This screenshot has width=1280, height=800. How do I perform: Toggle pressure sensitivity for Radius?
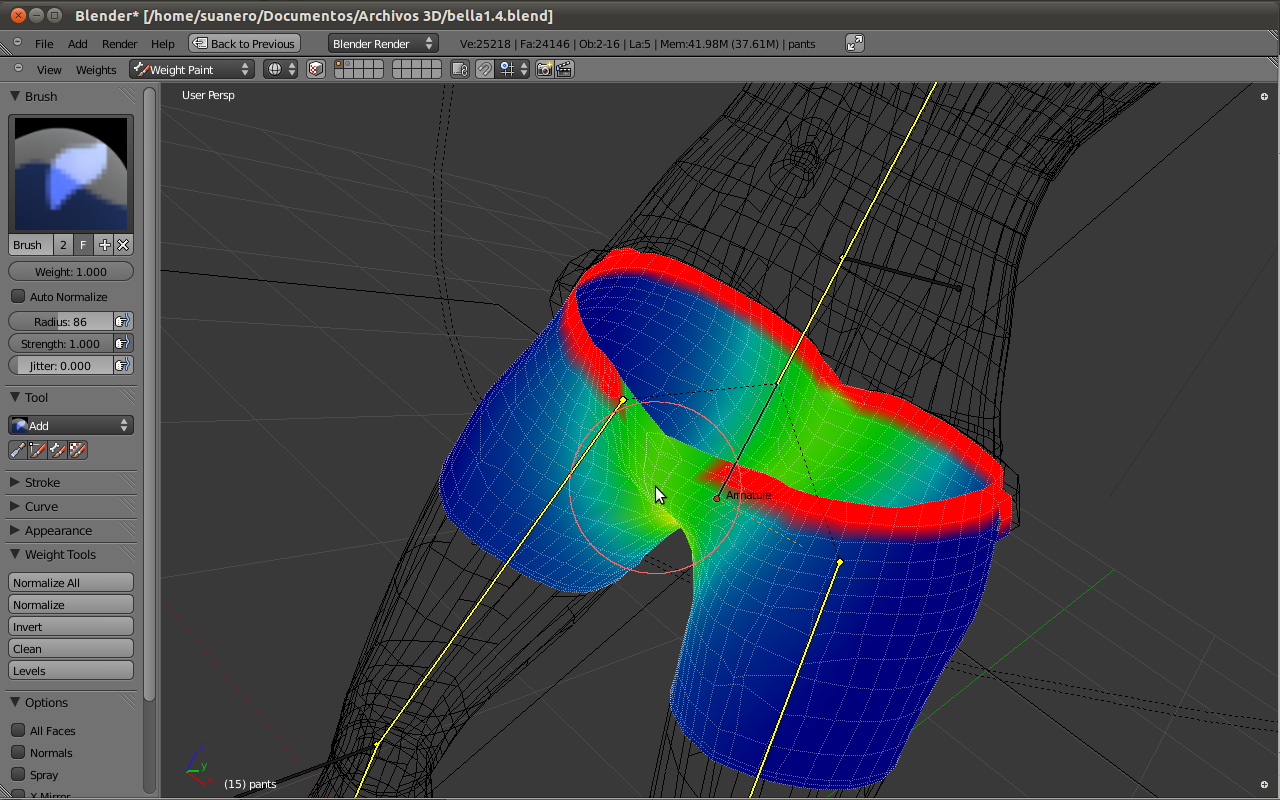122,321
